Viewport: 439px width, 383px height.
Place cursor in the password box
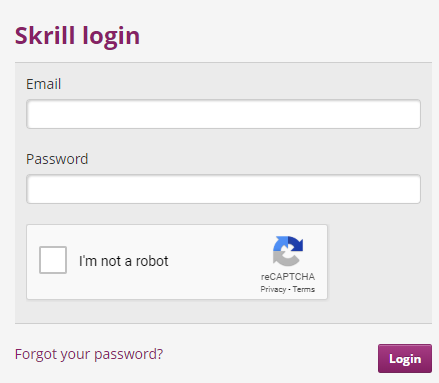(223, 189)
